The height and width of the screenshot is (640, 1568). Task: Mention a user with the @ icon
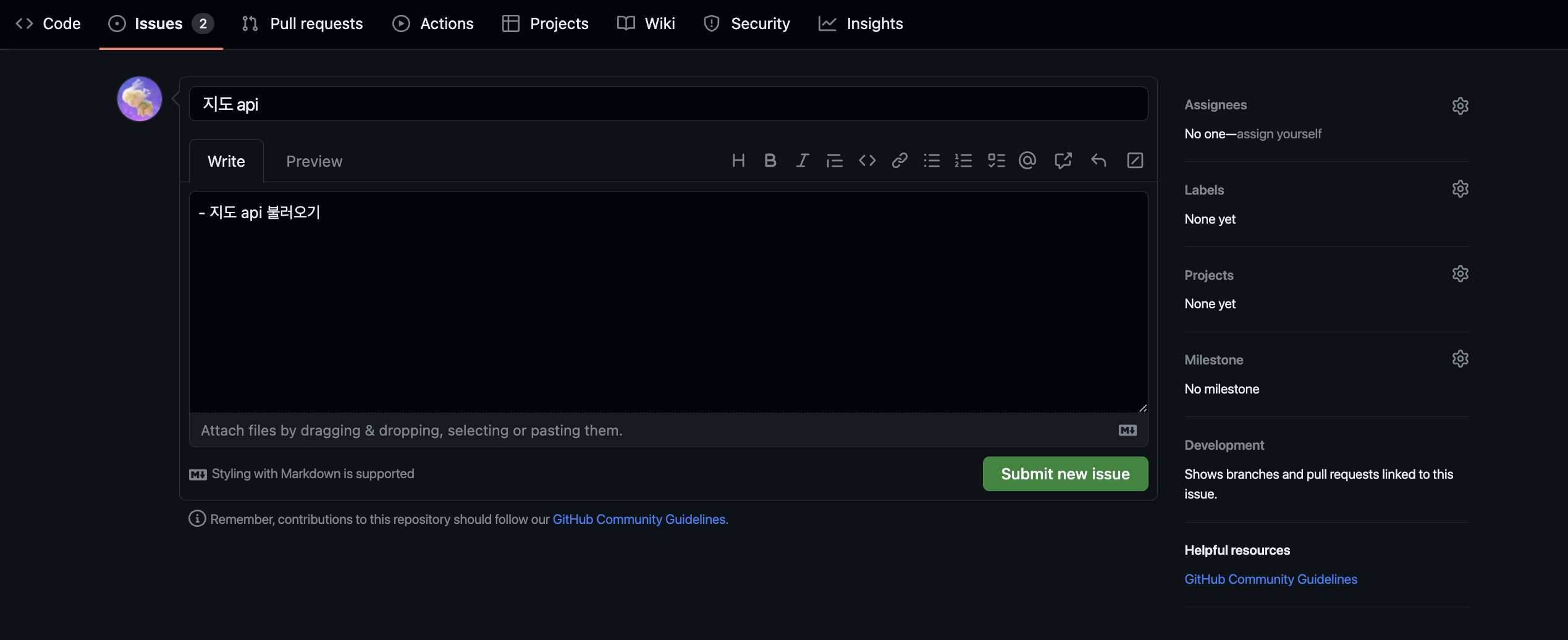[1027, 161]
